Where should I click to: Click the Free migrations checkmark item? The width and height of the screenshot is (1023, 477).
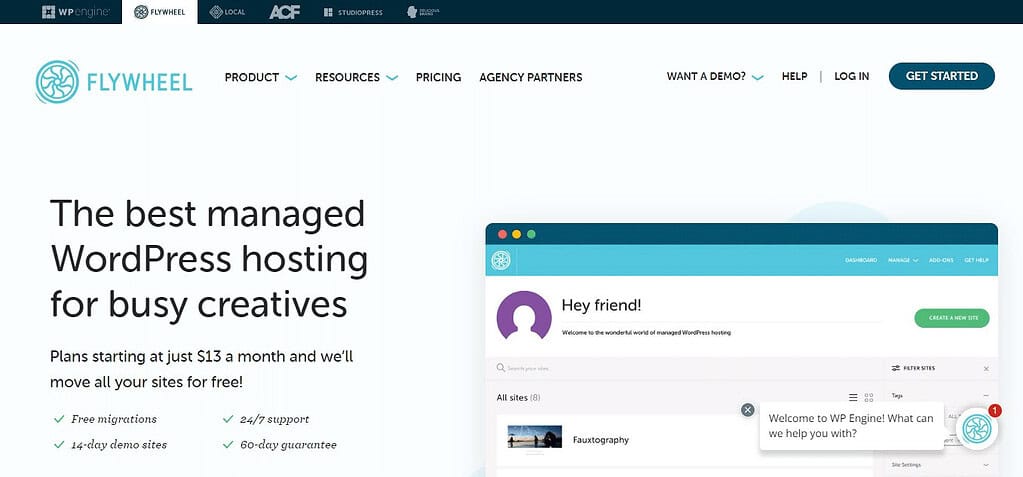tap(106, 419)
